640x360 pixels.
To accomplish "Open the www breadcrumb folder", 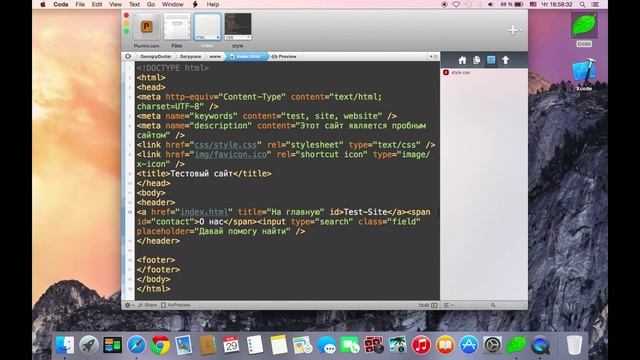I will tap(215, 56).
